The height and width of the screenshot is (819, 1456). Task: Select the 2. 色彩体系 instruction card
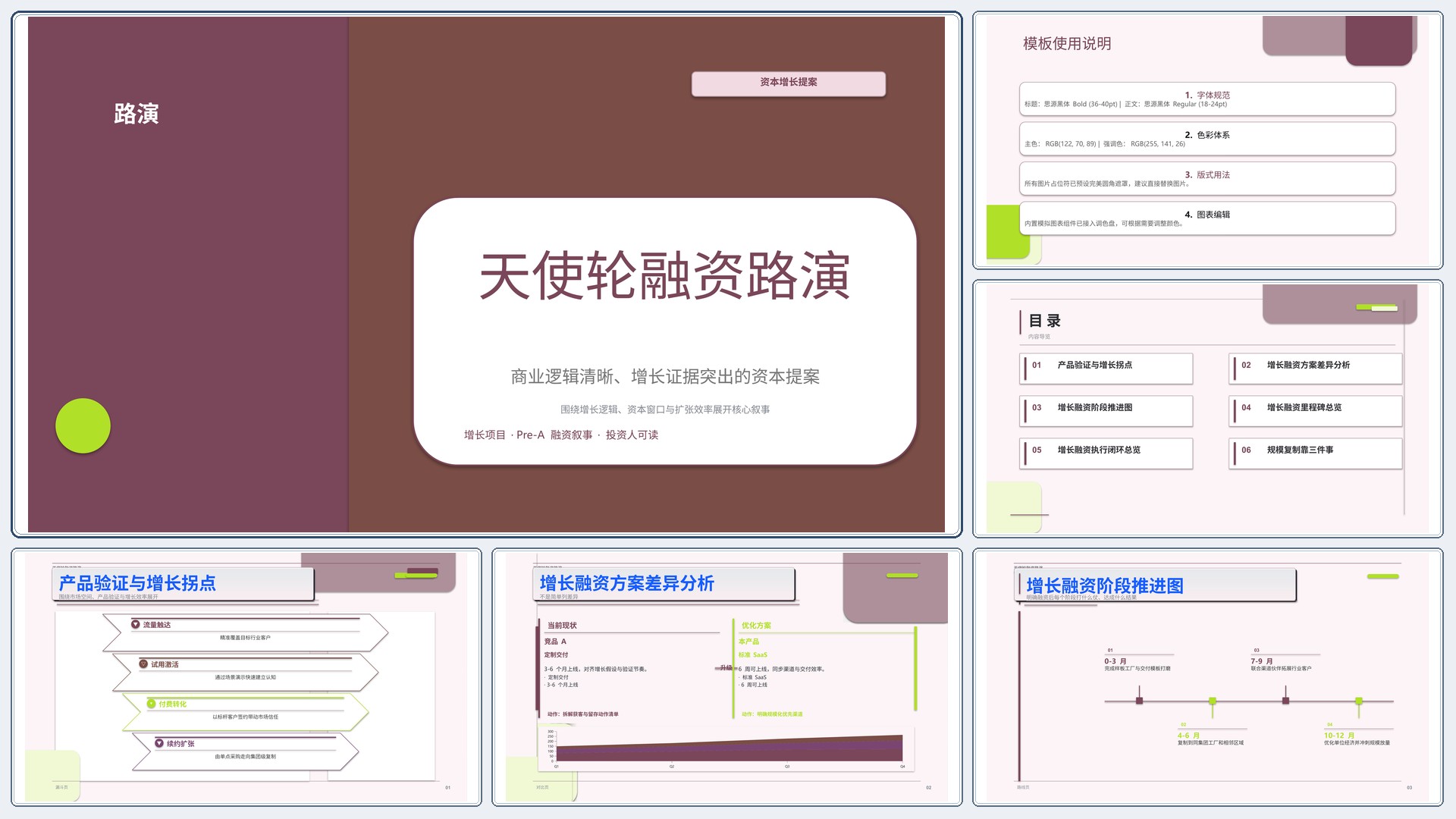[1207, 139]
